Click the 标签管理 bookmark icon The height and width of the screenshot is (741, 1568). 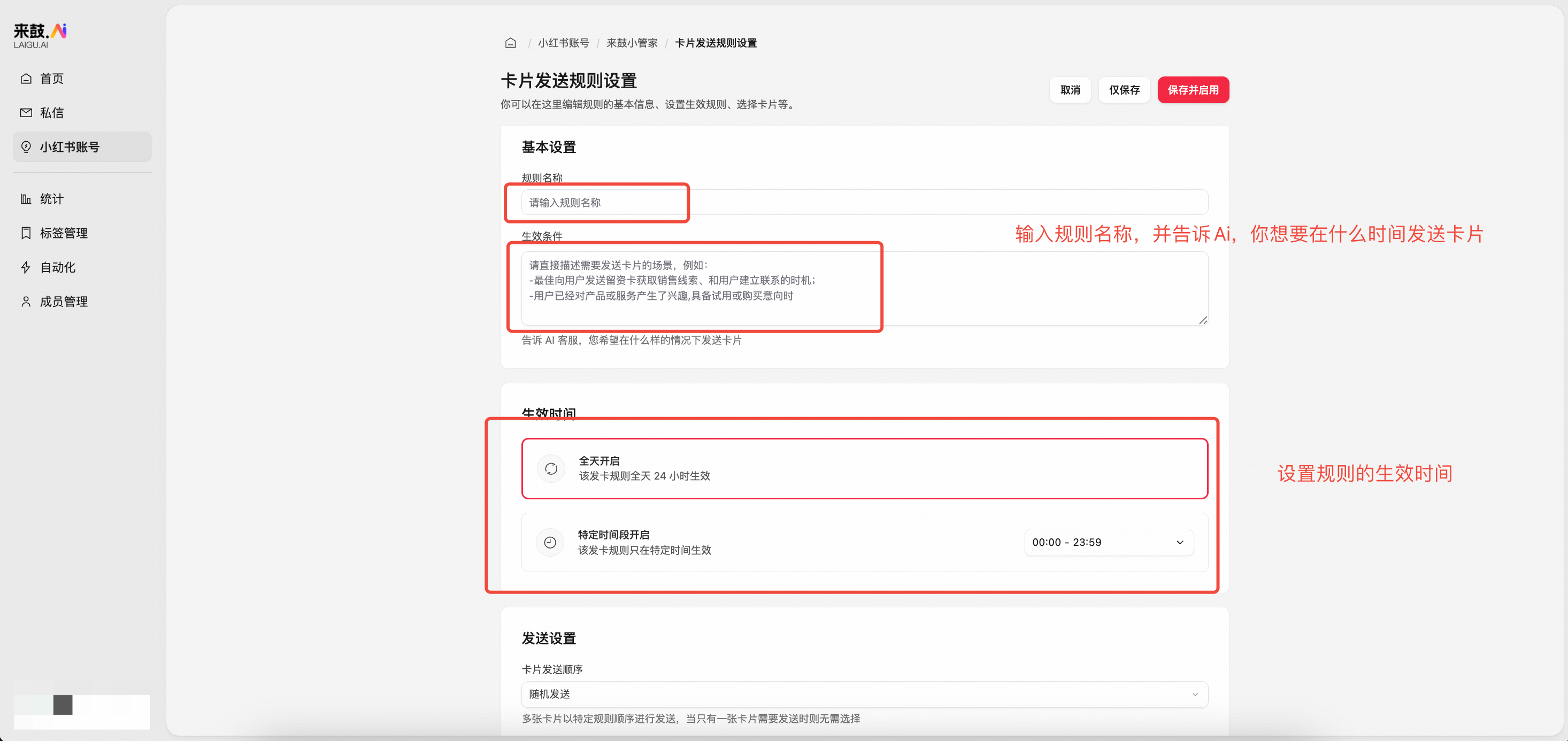tap(26, 233)
